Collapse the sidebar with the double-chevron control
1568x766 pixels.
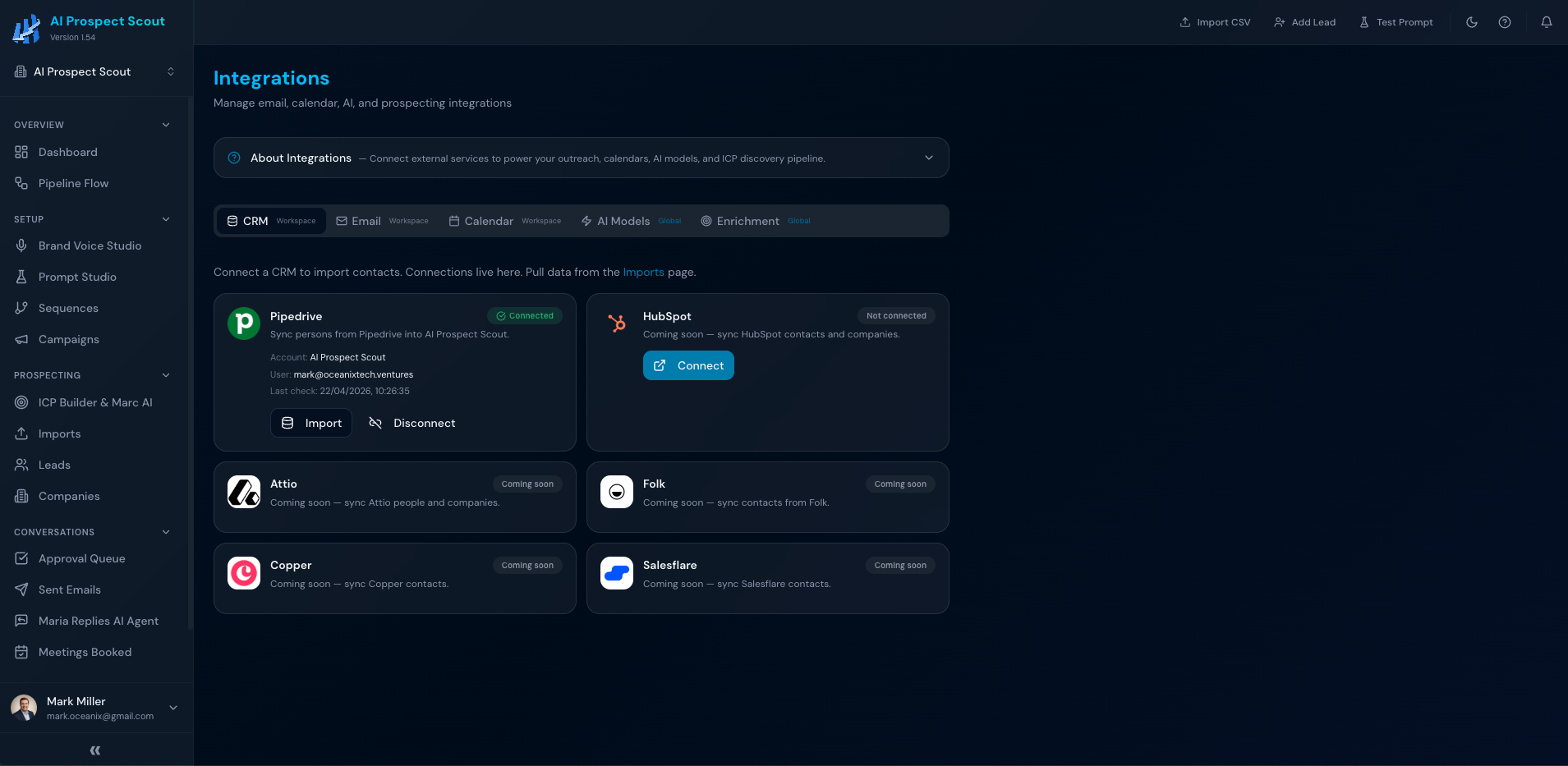pyautogui.click(x=94, y=750)
